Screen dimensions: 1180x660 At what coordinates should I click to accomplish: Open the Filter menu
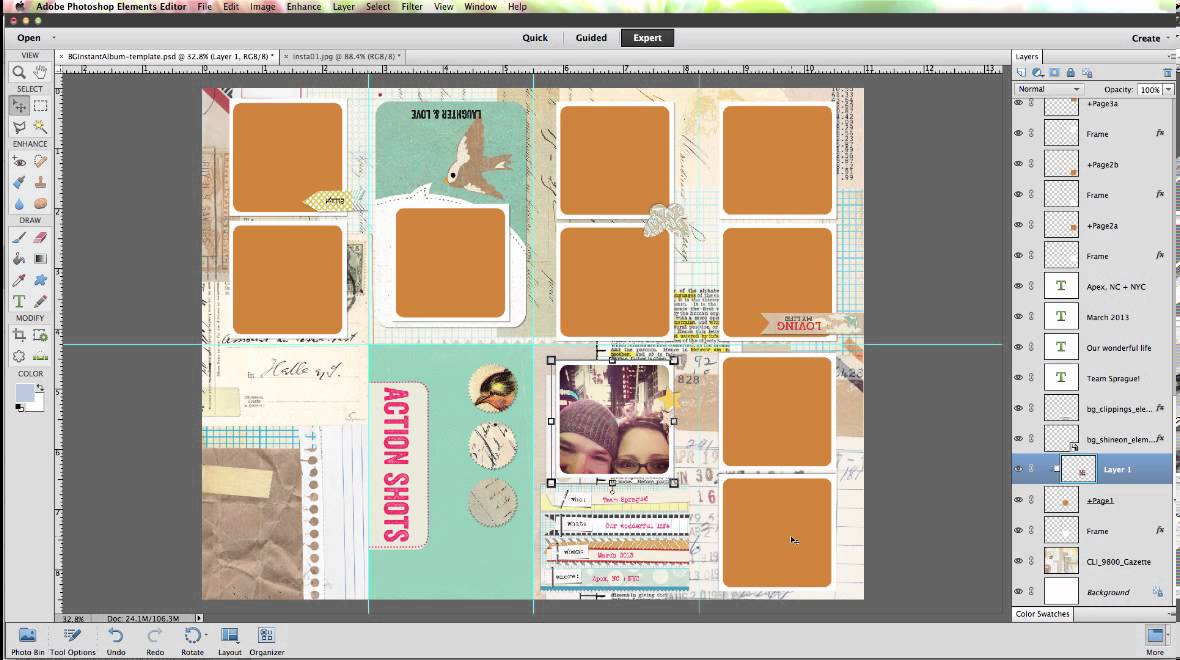coord(412,7)
